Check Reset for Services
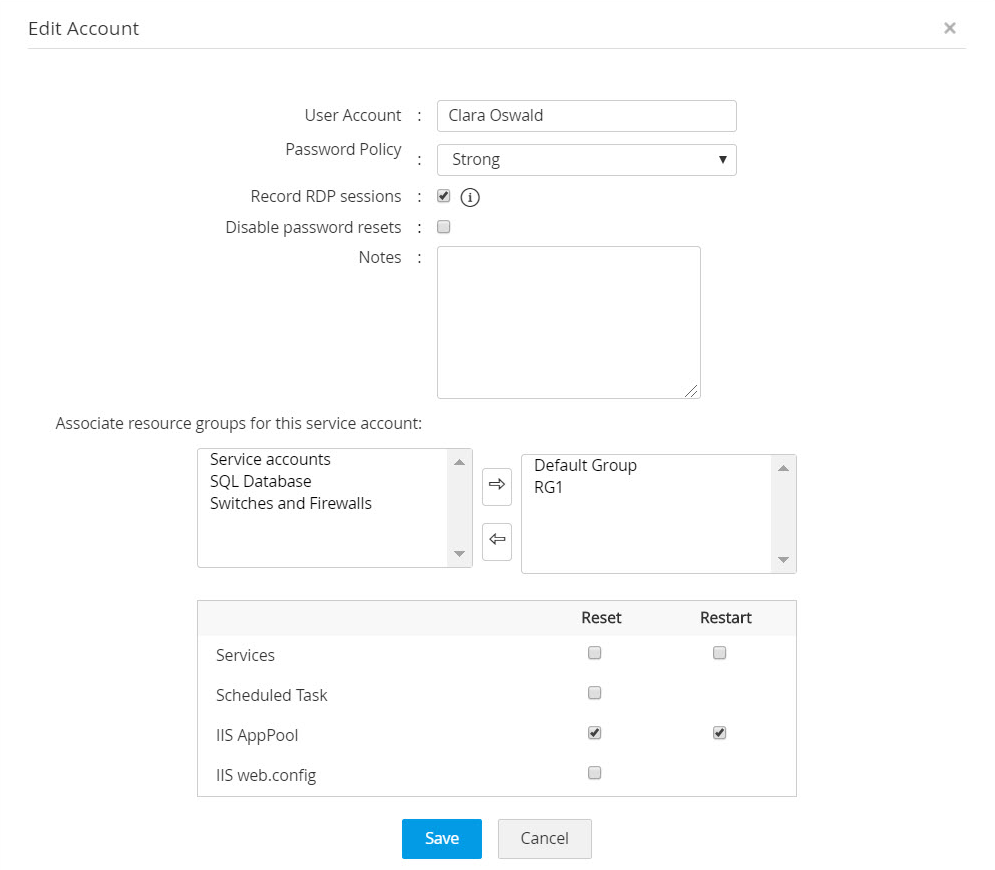Screen dimensions: 995x870 pyautogui.click(x=595, y=653)
